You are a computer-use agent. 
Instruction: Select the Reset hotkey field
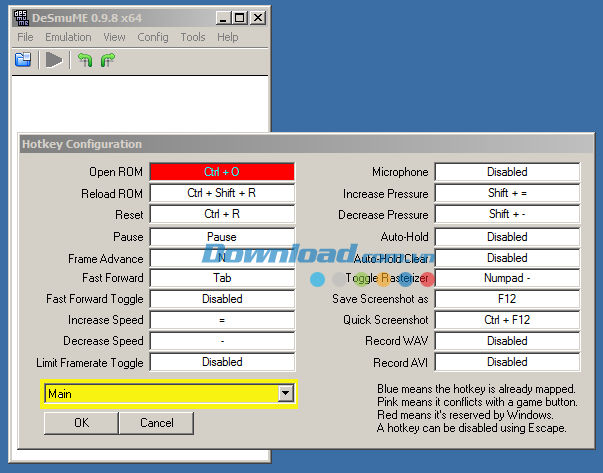pyautogui.click(x=222, y=214)
